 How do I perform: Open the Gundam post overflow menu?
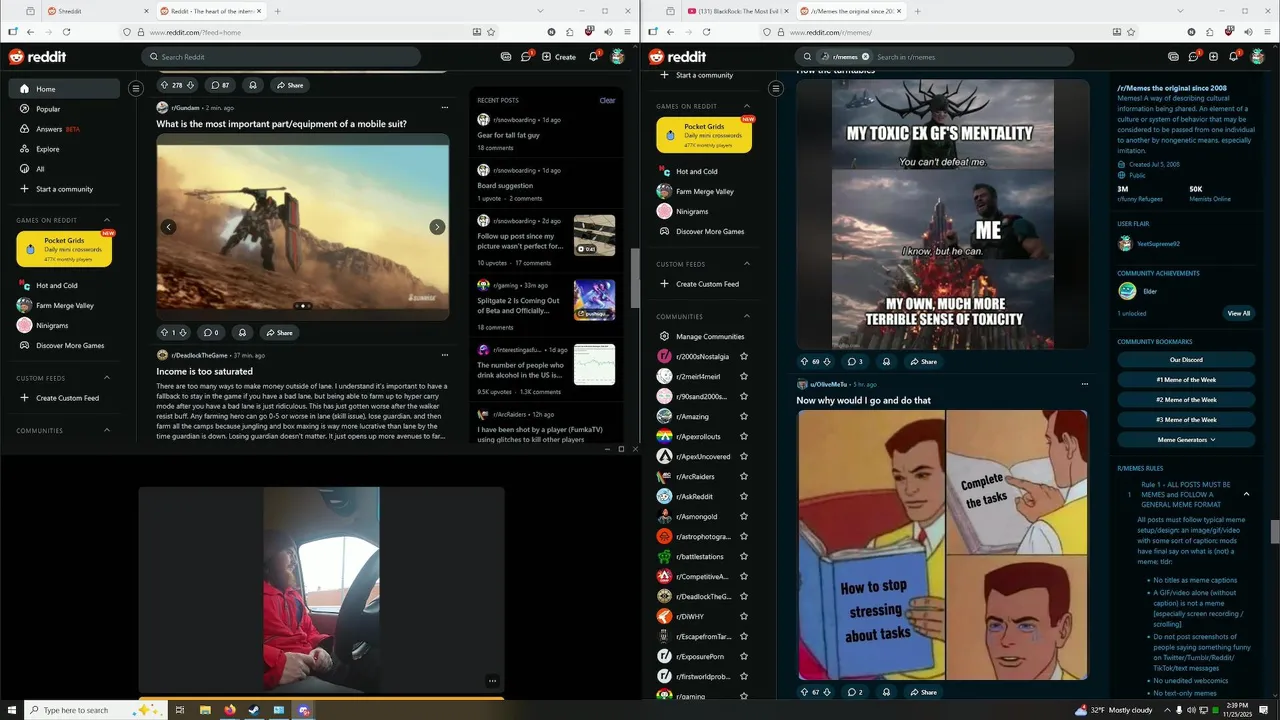tap(445, 107)
